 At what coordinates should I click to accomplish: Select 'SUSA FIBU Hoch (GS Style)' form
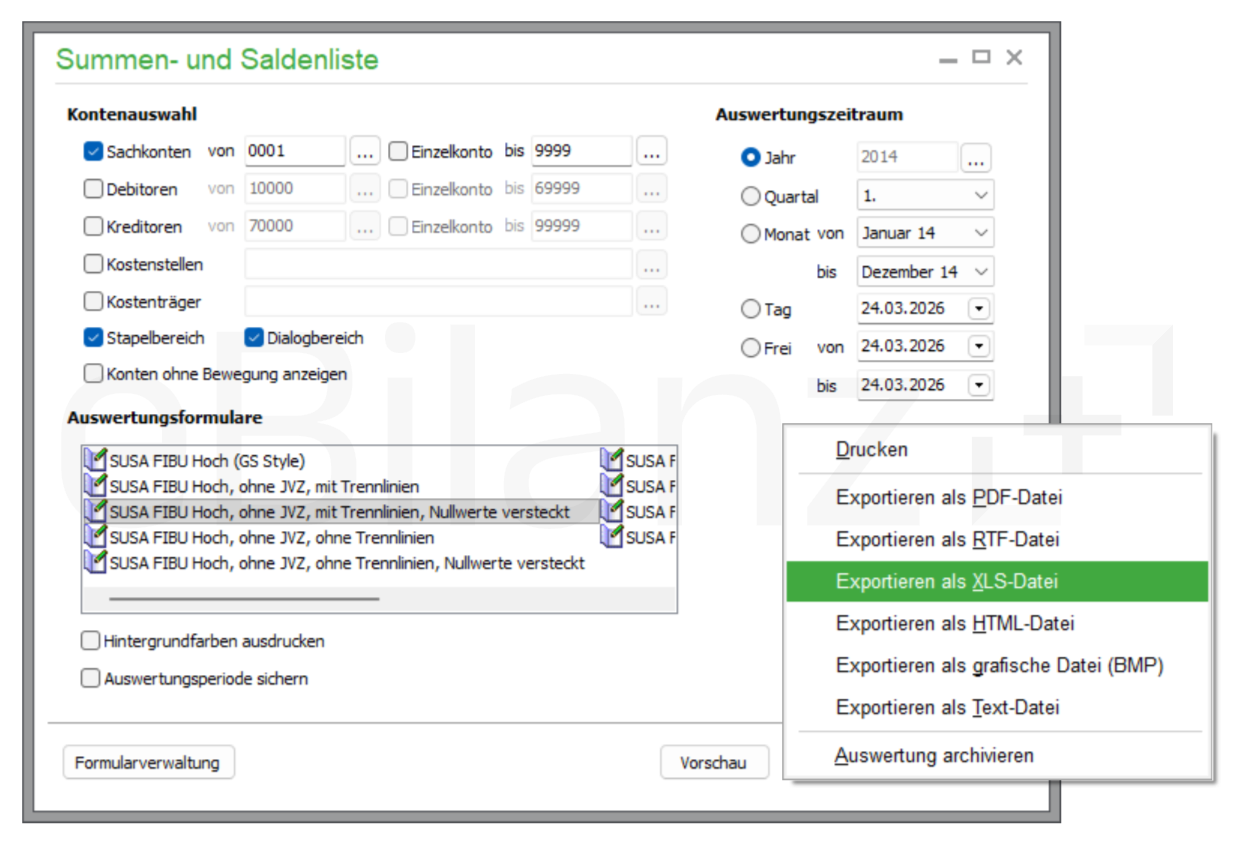[207, 461]
